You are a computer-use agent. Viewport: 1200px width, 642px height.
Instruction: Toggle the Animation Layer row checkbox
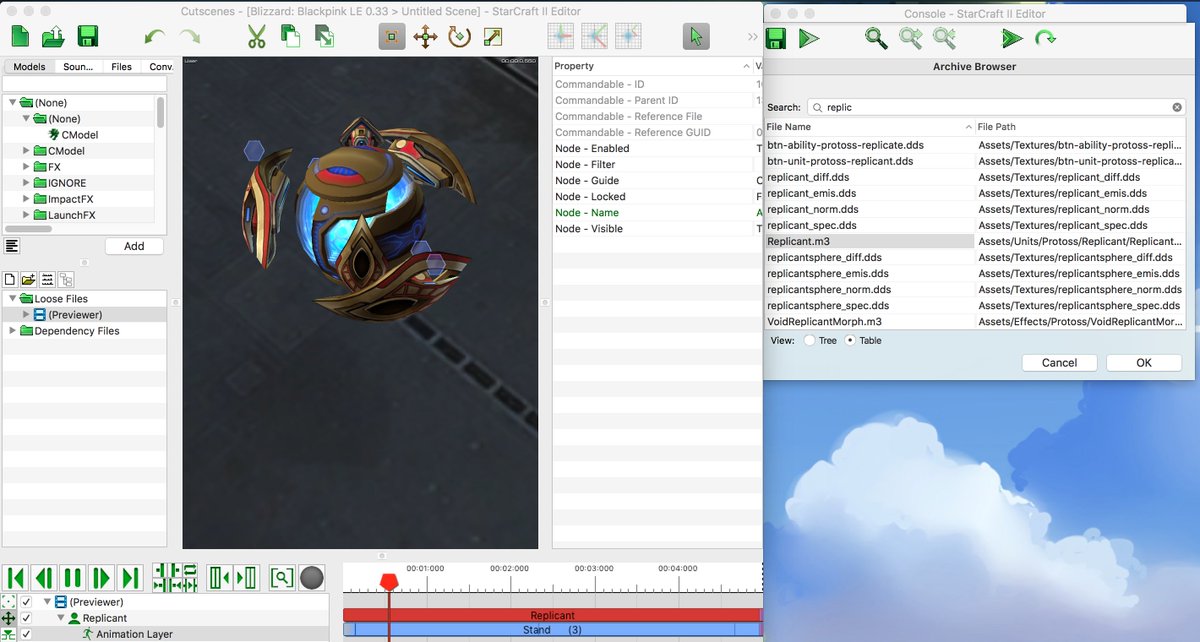pos(27,634)
